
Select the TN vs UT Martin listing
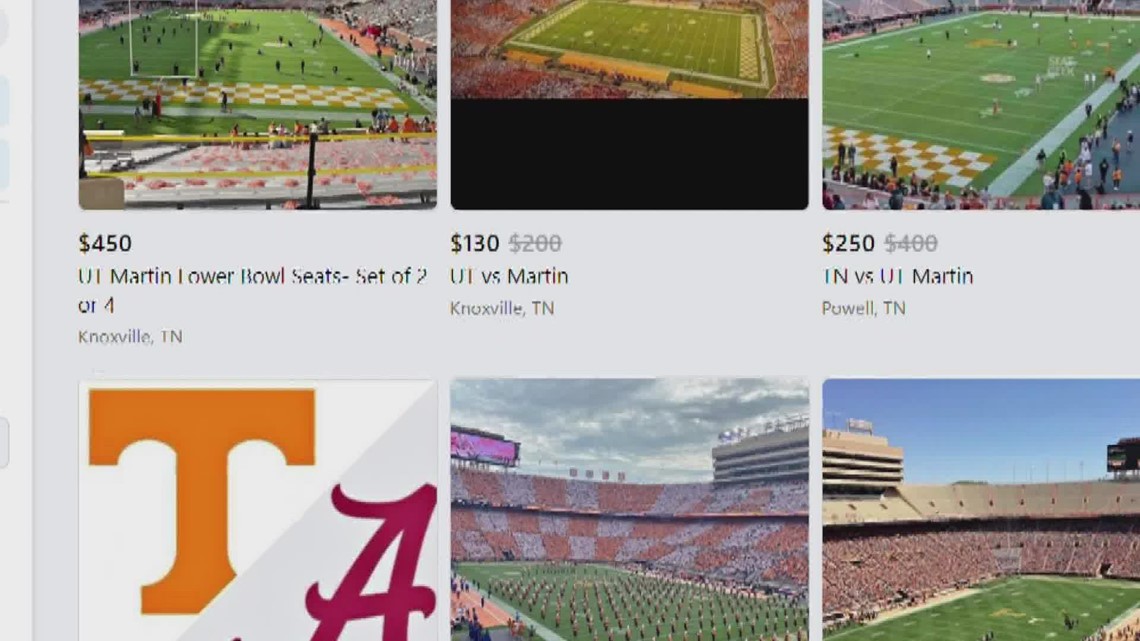[897, 276]
